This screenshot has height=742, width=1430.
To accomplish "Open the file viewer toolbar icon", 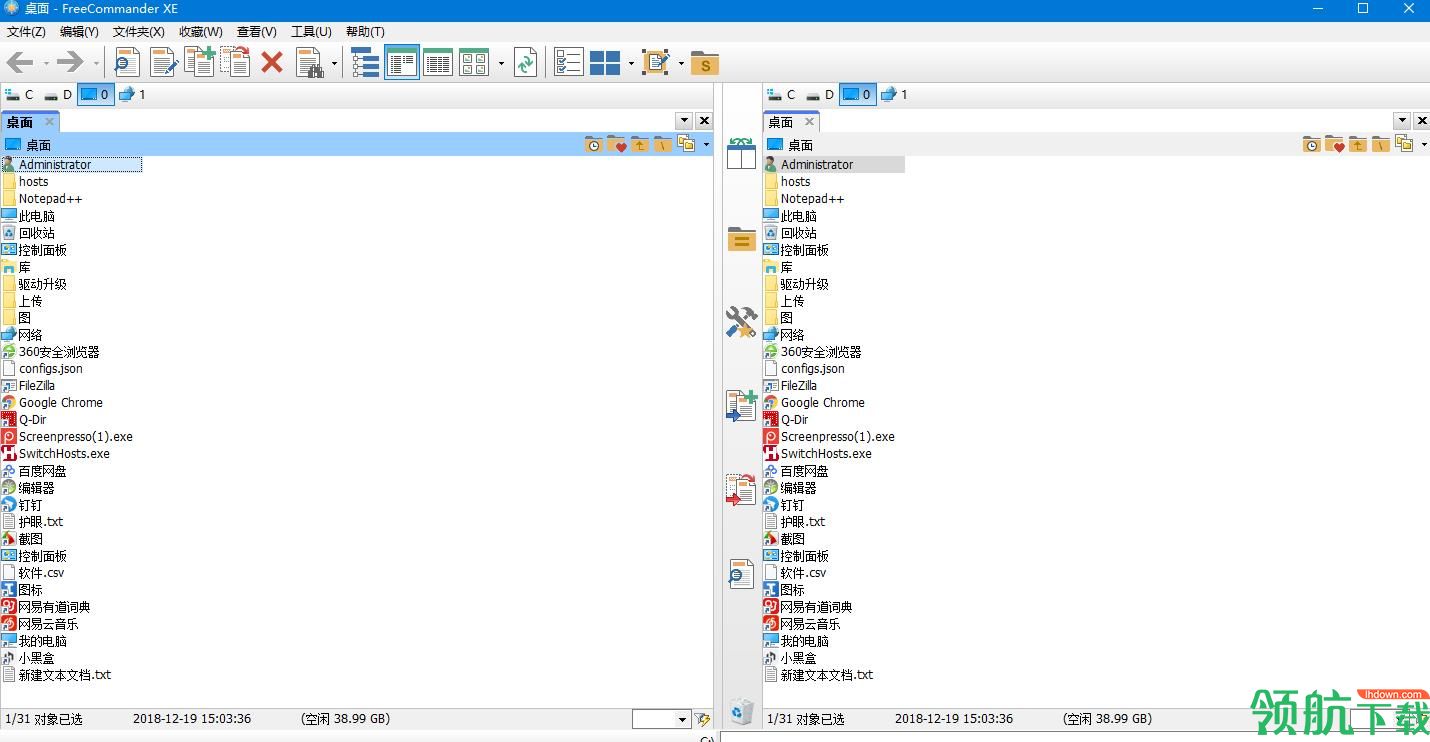I will [127, 63].
